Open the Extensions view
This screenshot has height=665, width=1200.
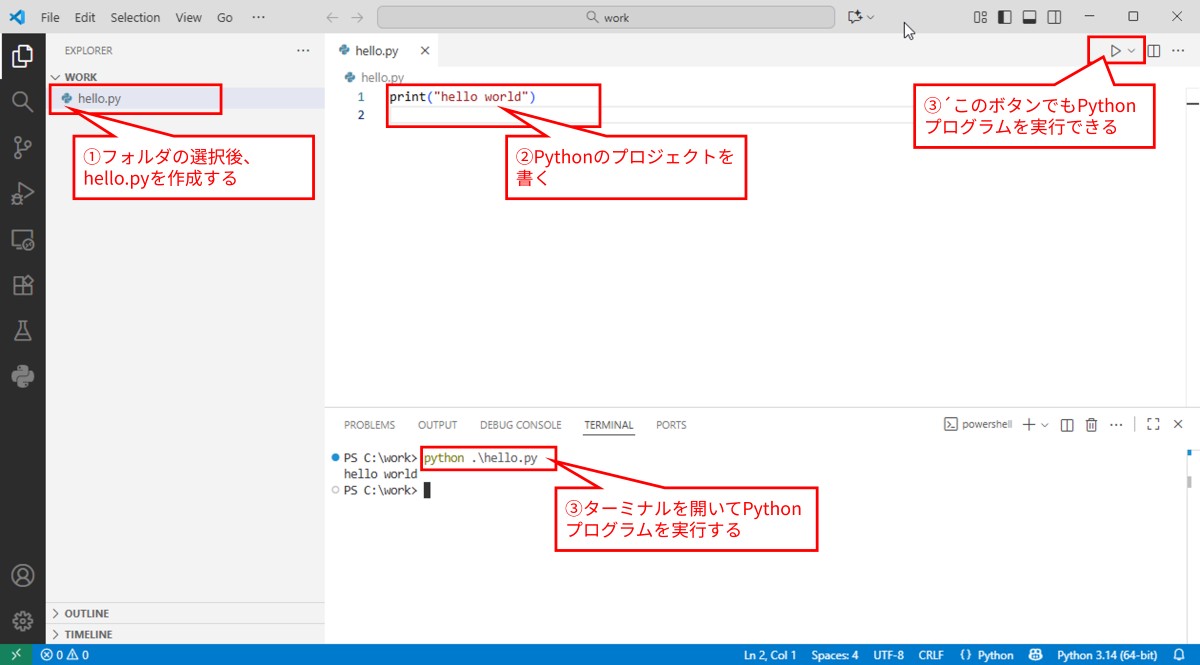pos(22,285)
